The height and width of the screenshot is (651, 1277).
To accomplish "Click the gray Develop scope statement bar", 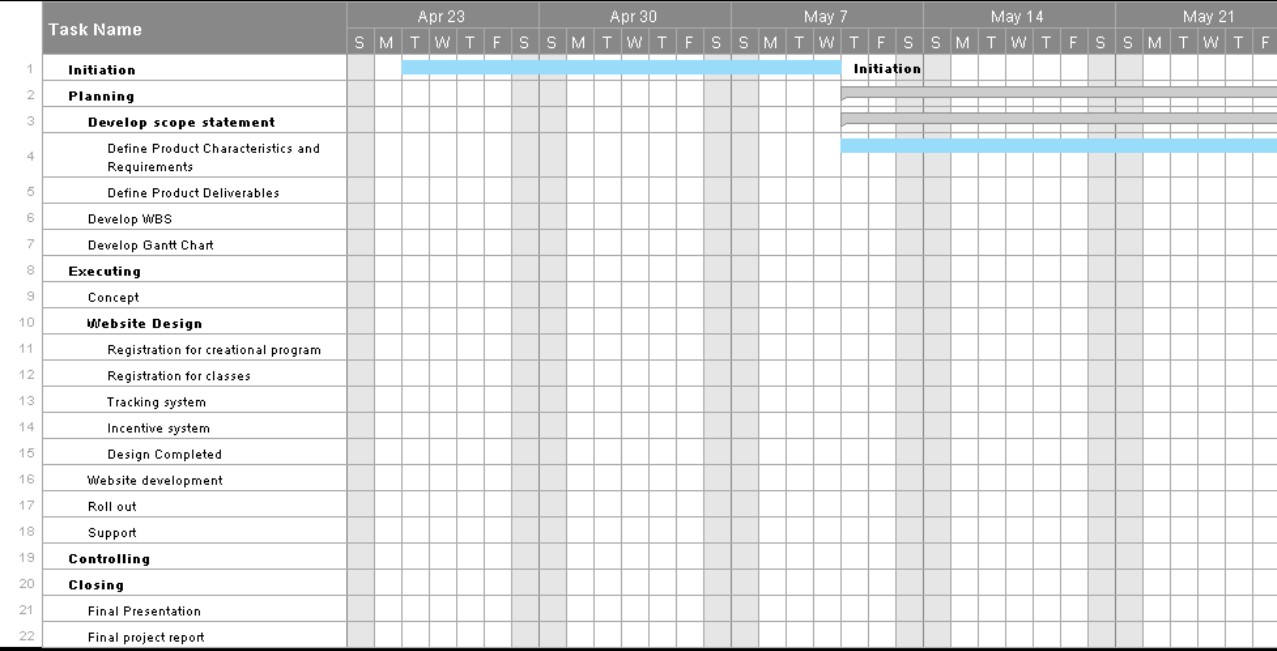I will tap(1059, 118).
